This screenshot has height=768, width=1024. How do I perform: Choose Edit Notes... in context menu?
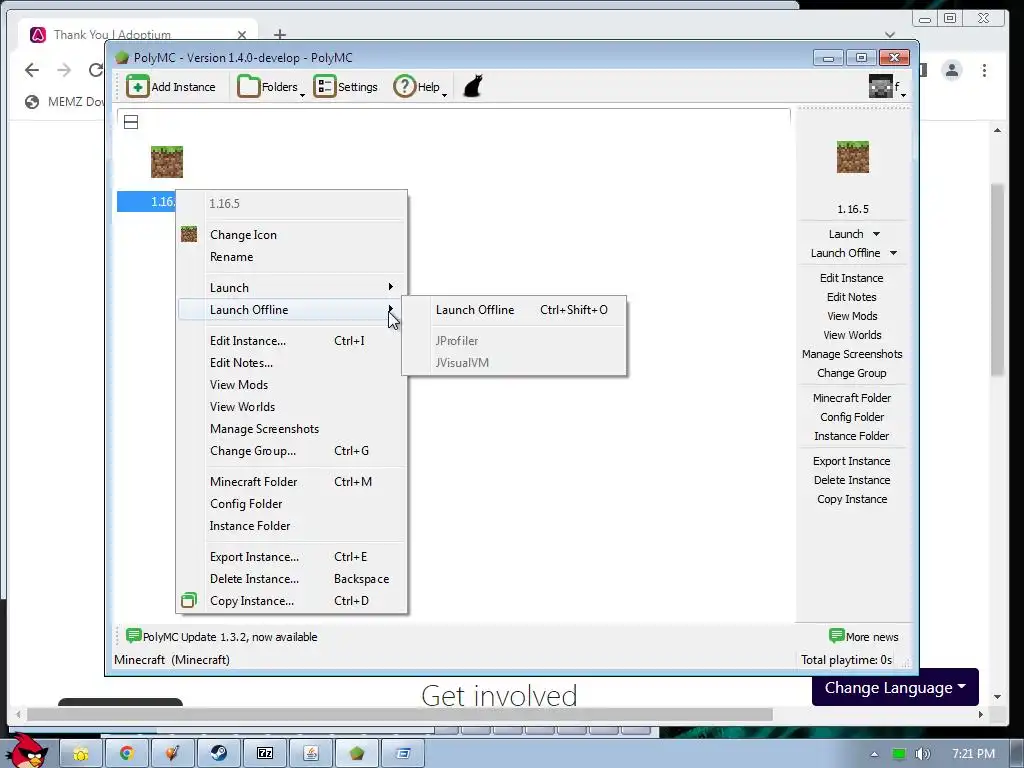pyautogui.click(x=291, y=362)
